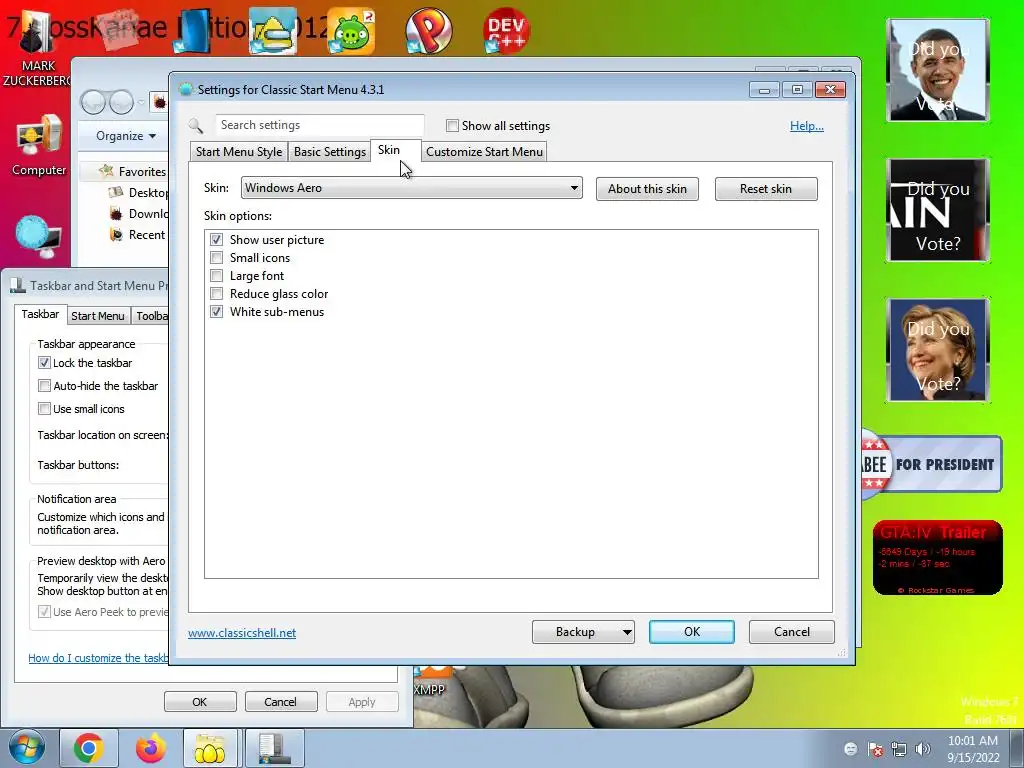Image resolution: width=1024 pixels, height=768 pixels.
Task: Click the Hillary 'Did you Vote?' gadget
Action: click(938, 350)
